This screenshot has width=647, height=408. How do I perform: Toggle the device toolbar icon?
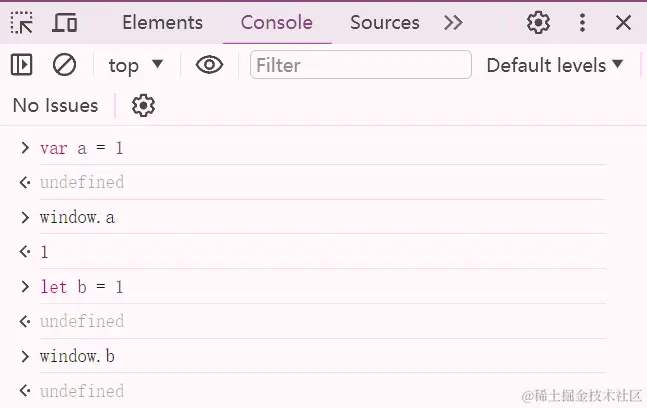pos(65,22)
